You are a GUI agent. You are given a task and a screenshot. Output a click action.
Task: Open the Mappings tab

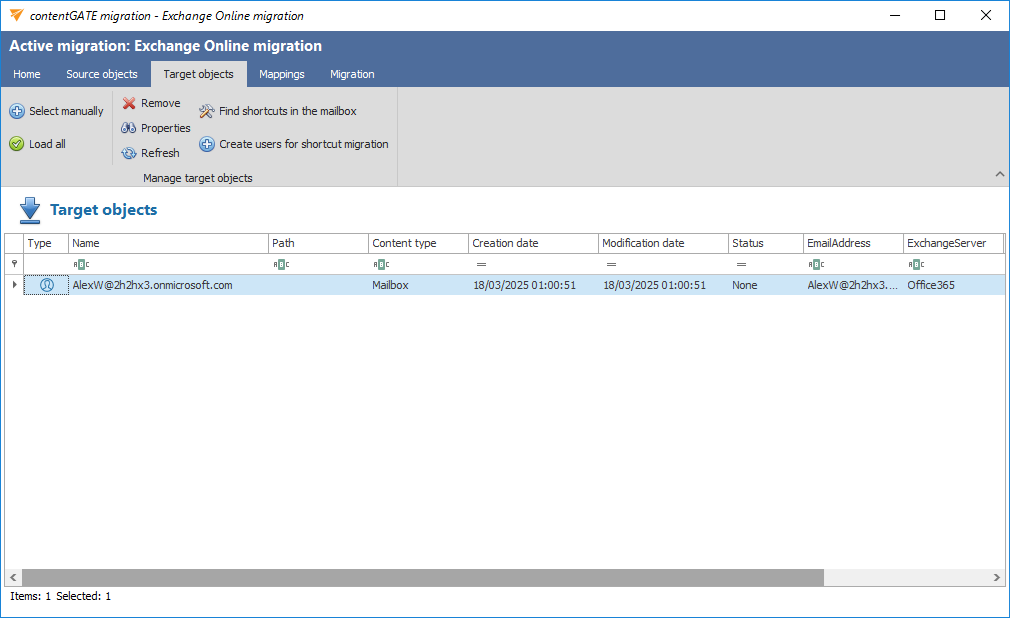pyautogui.click(x=281, y=74)
